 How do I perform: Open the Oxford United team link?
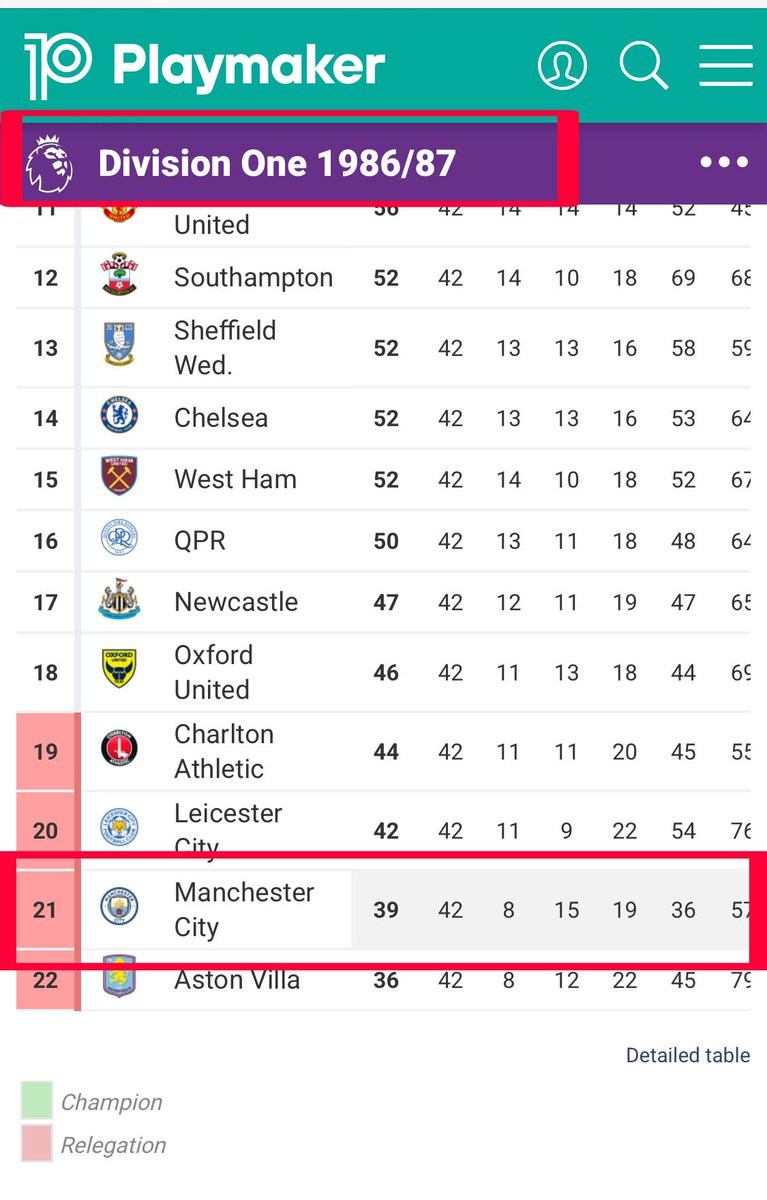(x=213, y=672)
